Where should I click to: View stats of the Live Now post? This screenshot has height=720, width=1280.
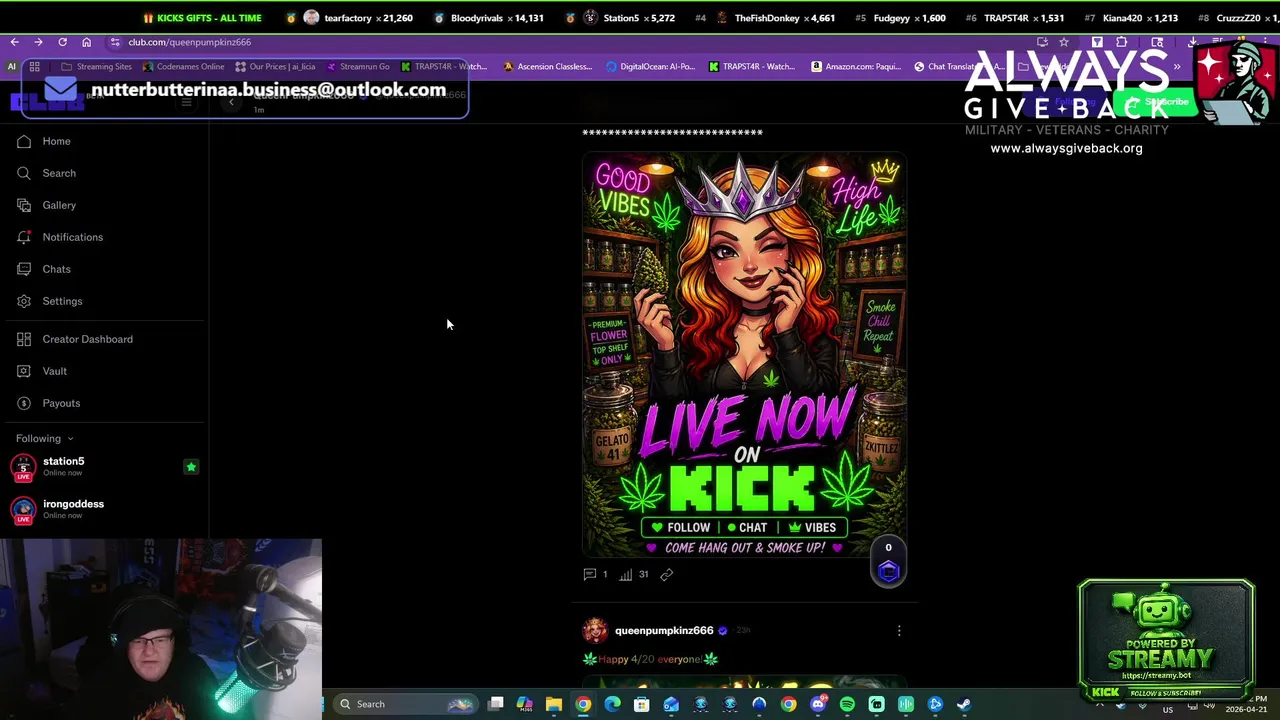633,574
